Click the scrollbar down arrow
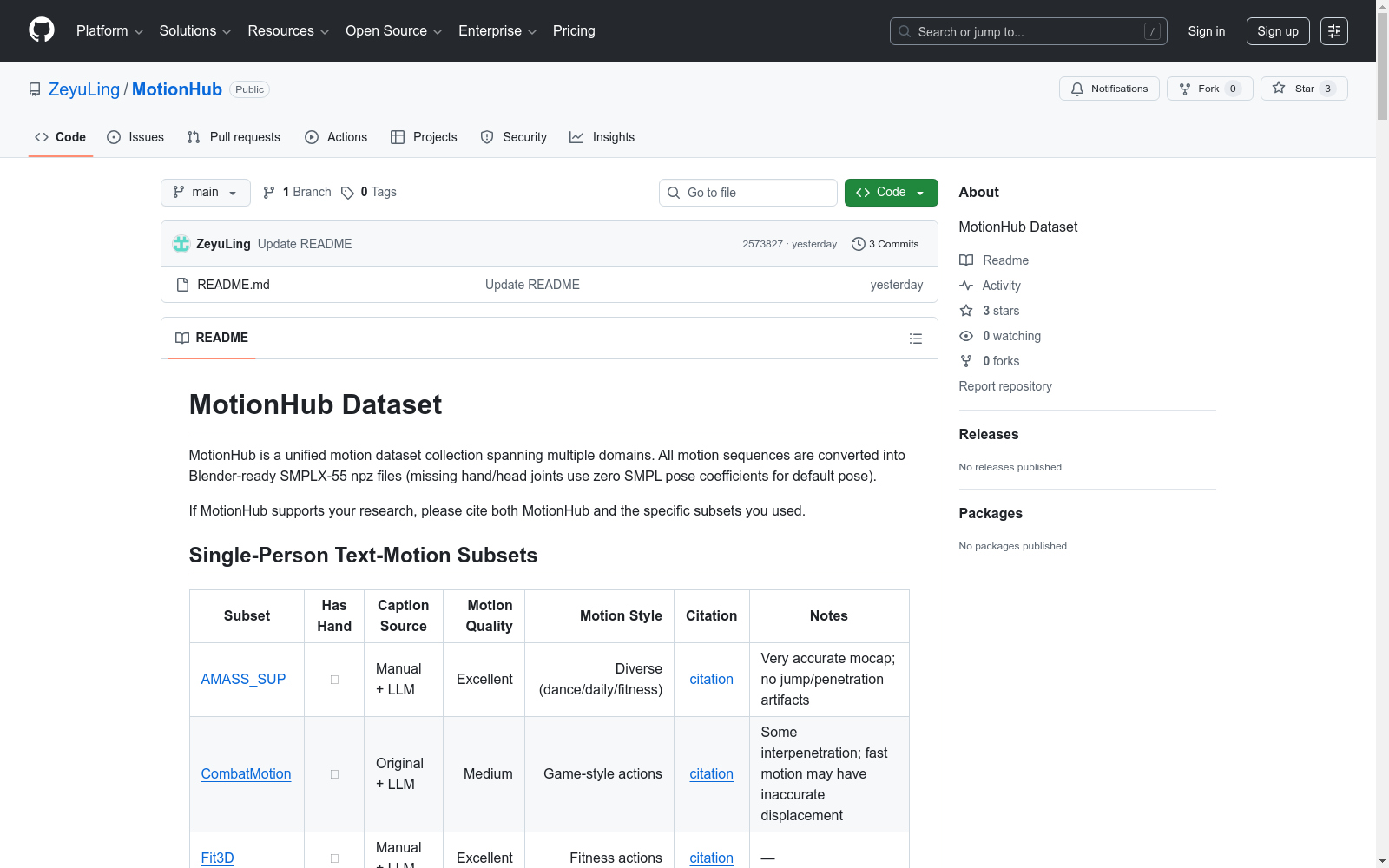 pyautogui.click(x=1382, y=861)
